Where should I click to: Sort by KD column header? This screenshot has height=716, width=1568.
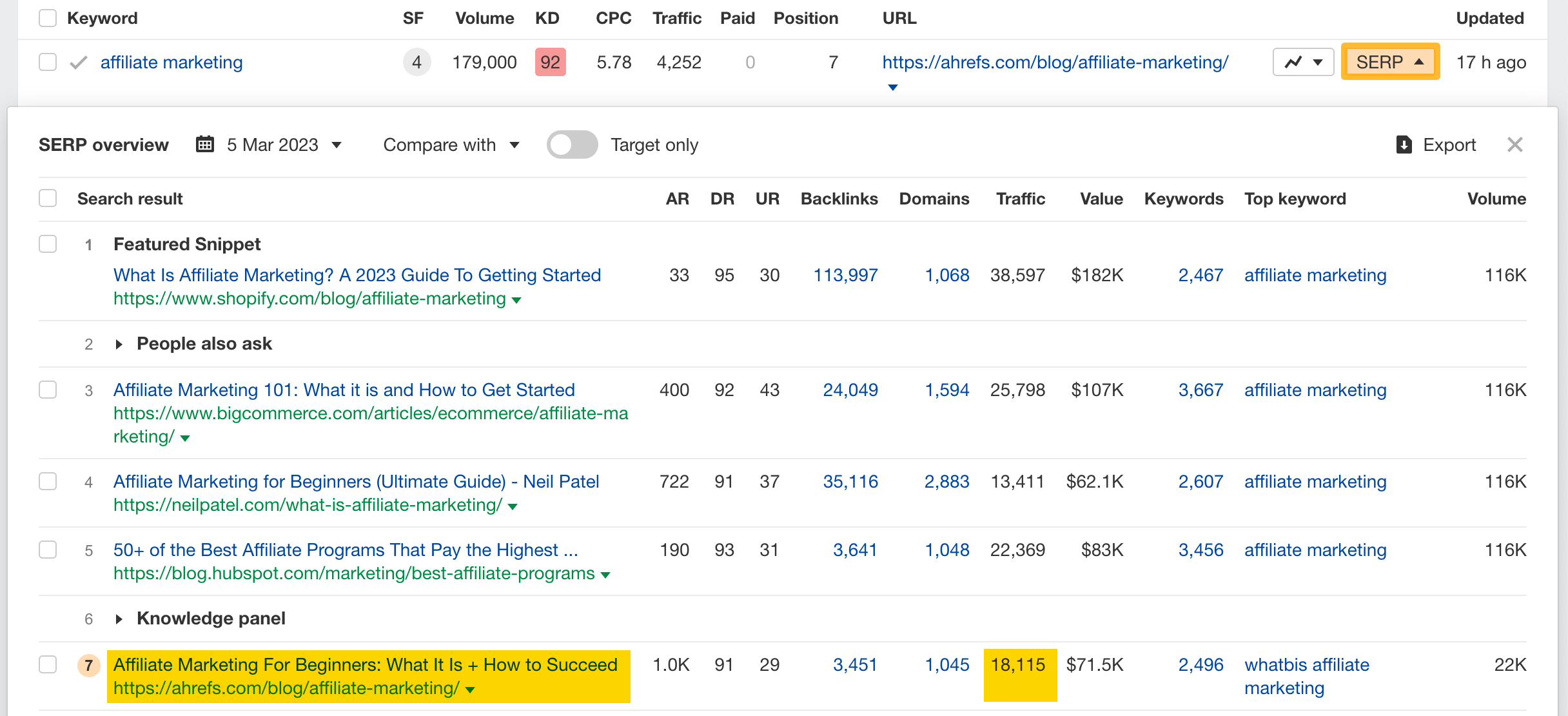547,18
